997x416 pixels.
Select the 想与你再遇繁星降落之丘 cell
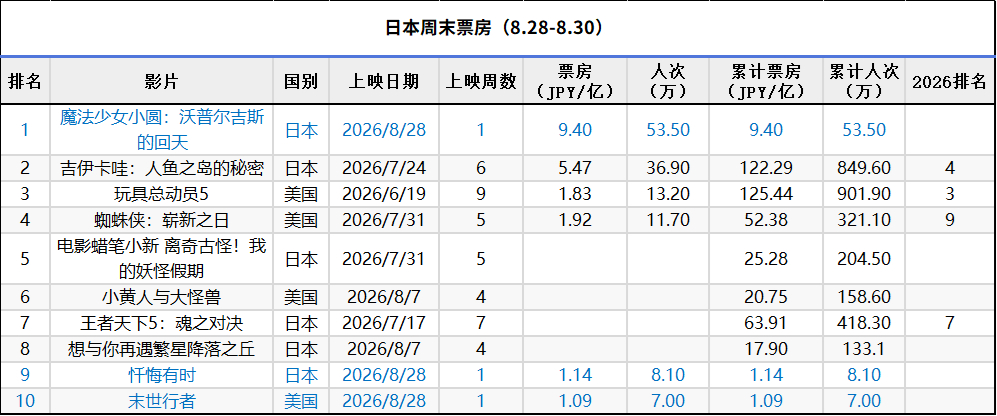162,349
